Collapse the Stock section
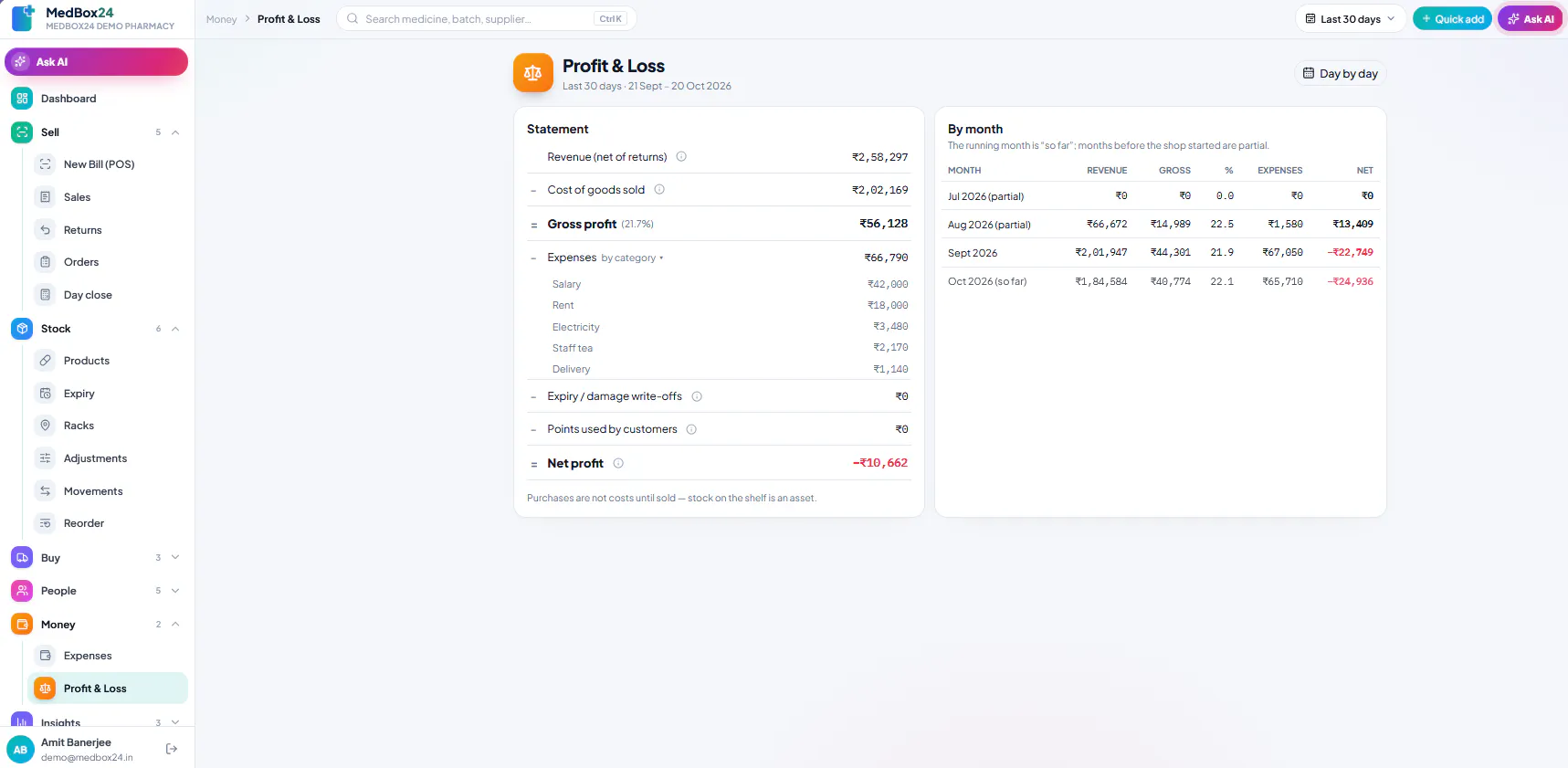Screen dimensions: 1568x768 click(x=175, y=329)
